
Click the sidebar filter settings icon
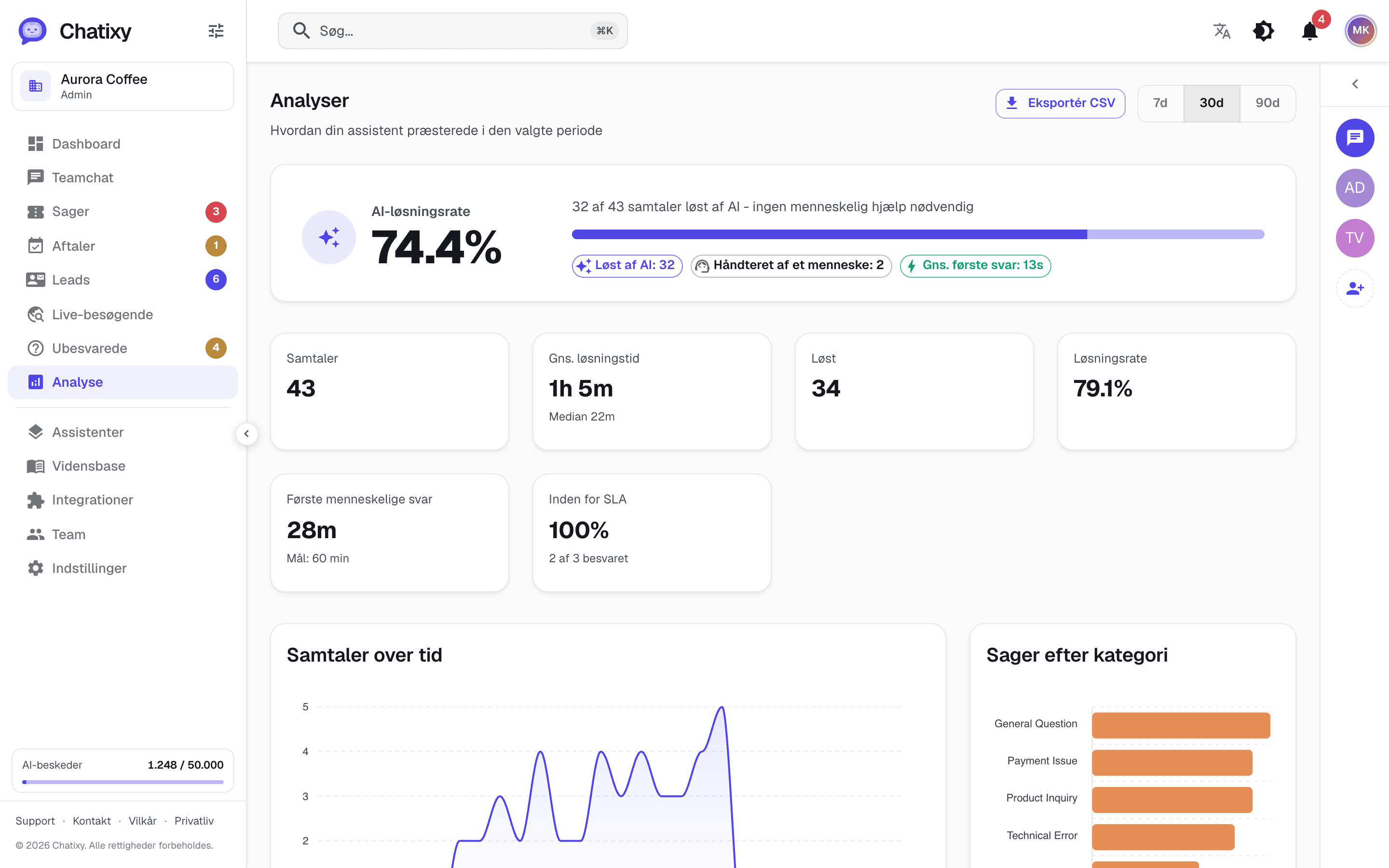point(216,31)
